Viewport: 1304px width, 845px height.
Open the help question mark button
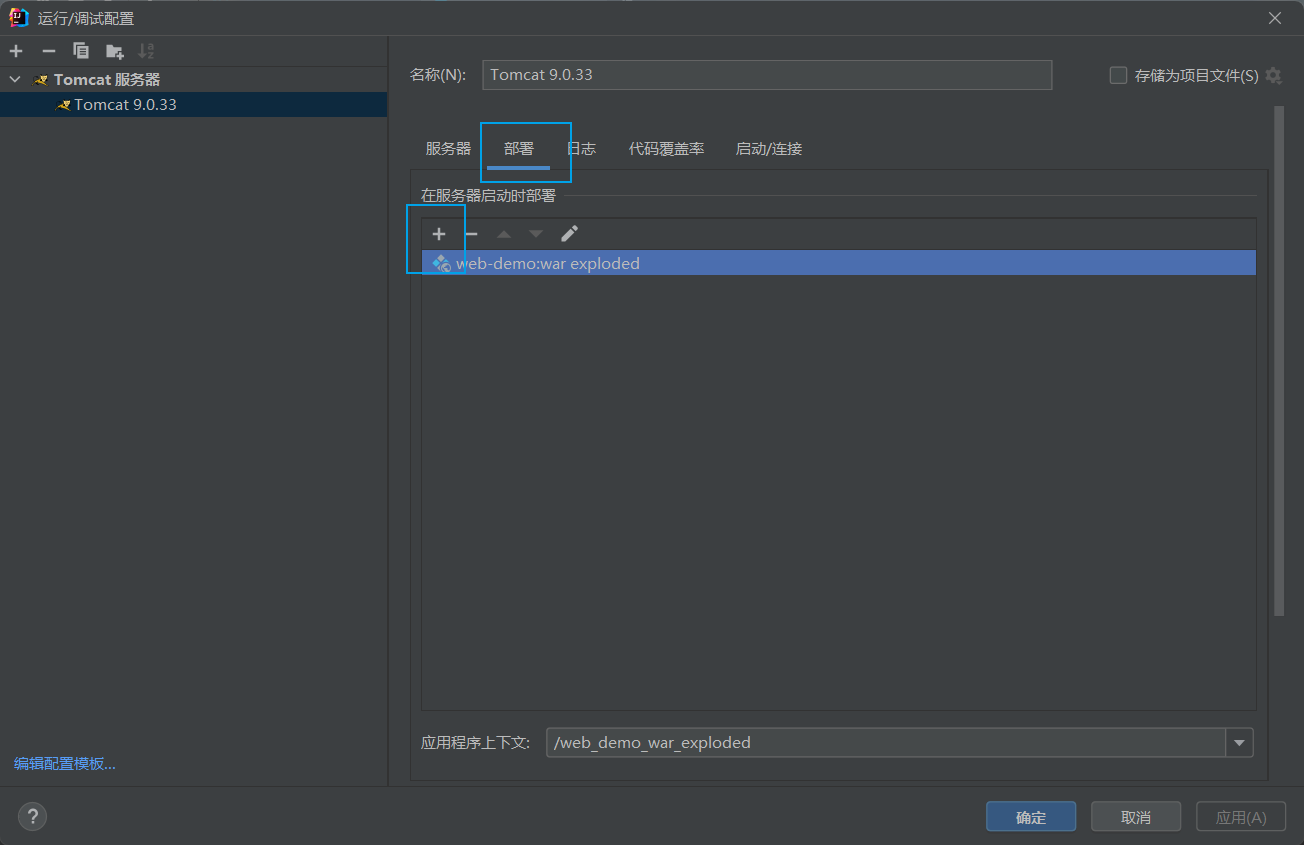point(33,816)
